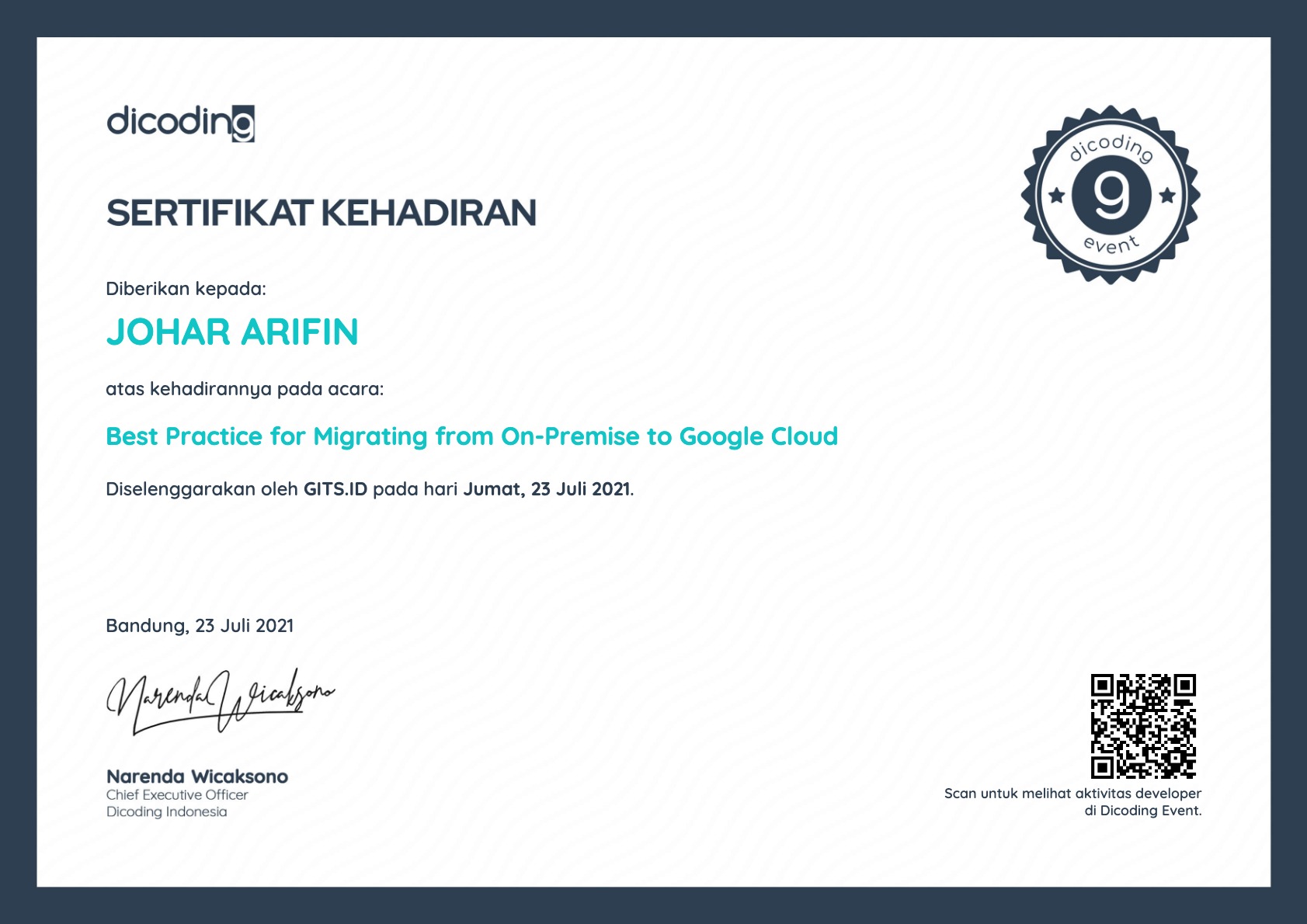Viewport: 1307px width, 924px height.
Task: Click the title 'Chief Executive Officer'
Action: 177,795
